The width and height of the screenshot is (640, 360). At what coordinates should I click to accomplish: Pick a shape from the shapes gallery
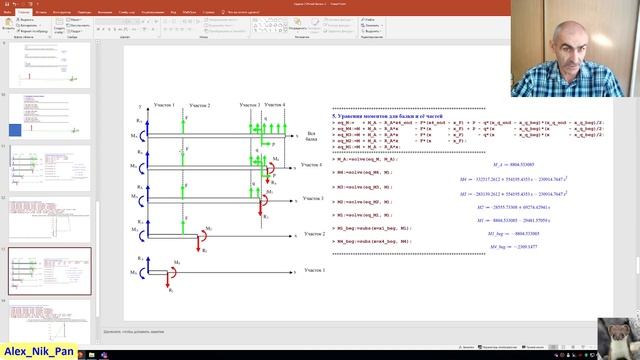pyautogui.click(x=269, y=25)
